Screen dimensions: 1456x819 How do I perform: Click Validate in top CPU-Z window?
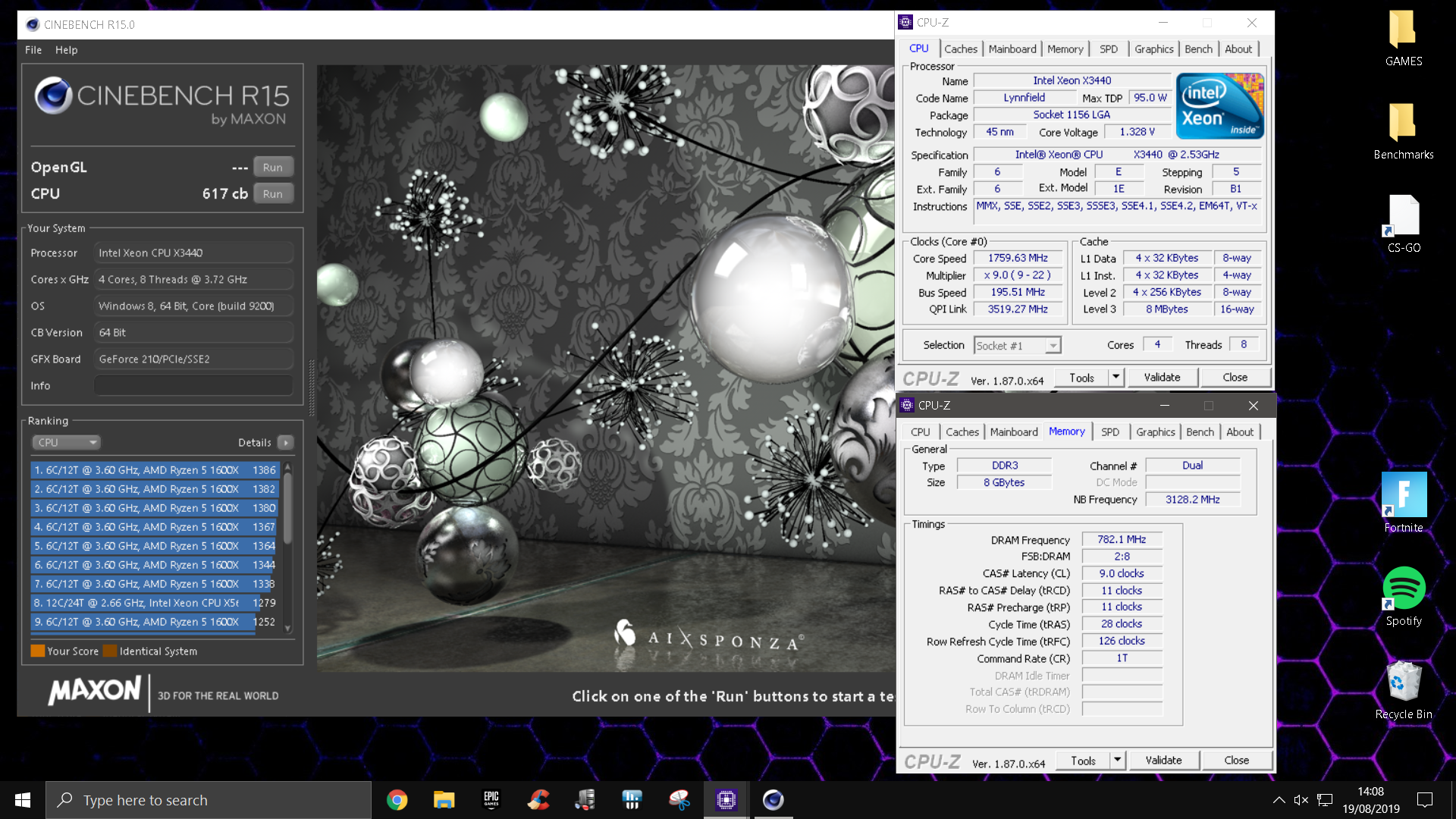pos(1162,378)
